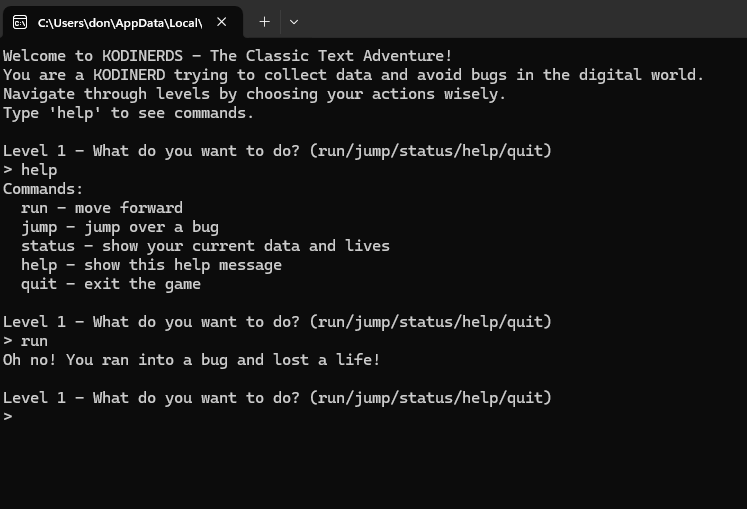Viewport: 747px width, 509px height.
Task: Expand the new tab profile dropdown
Action: [x=294, y=22]
